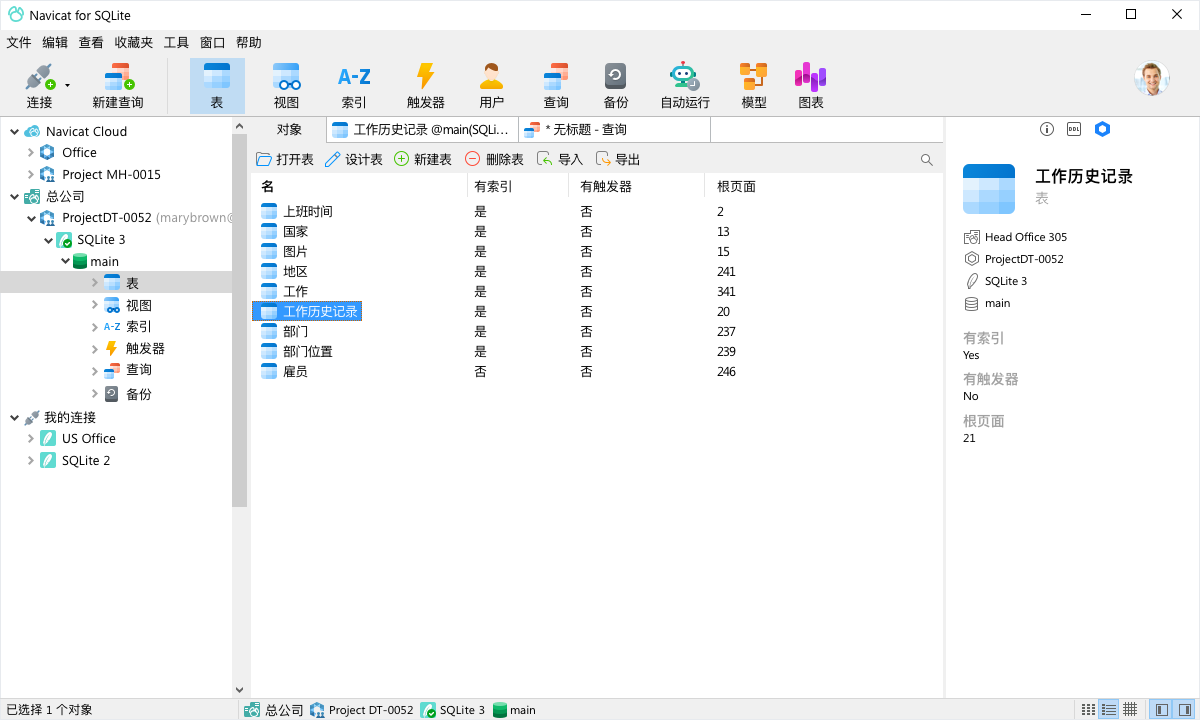This screenshot has width=1200, height=720.
Task: Open the 查询 query toolbar icon
Action: (x=556, y=86)
